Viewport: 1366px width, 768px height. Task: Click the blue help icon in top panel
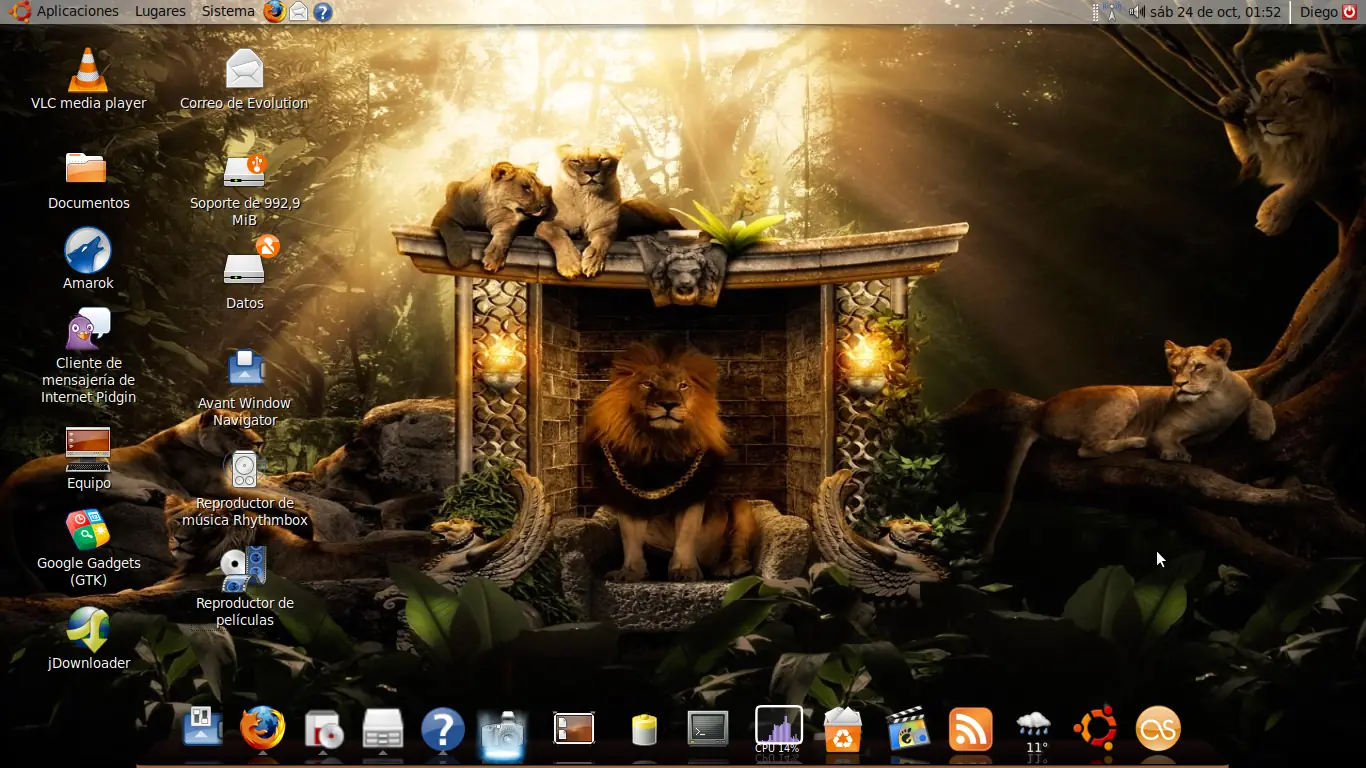click(x=322, y=12)
